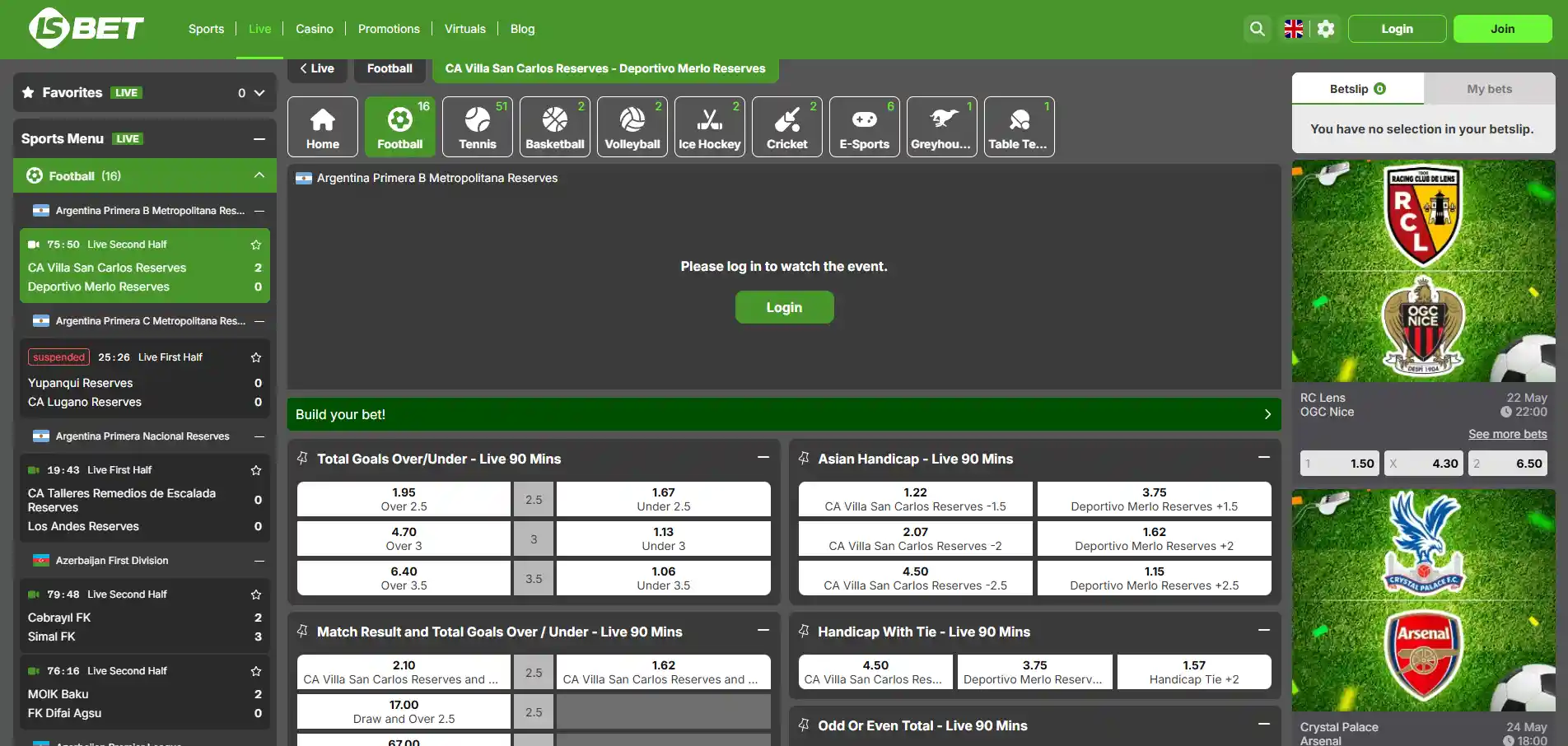The width and height of the screenshot is (1568, 746).
Task: Collapse the Asian Handicap market
Action: pos(1264,458)
